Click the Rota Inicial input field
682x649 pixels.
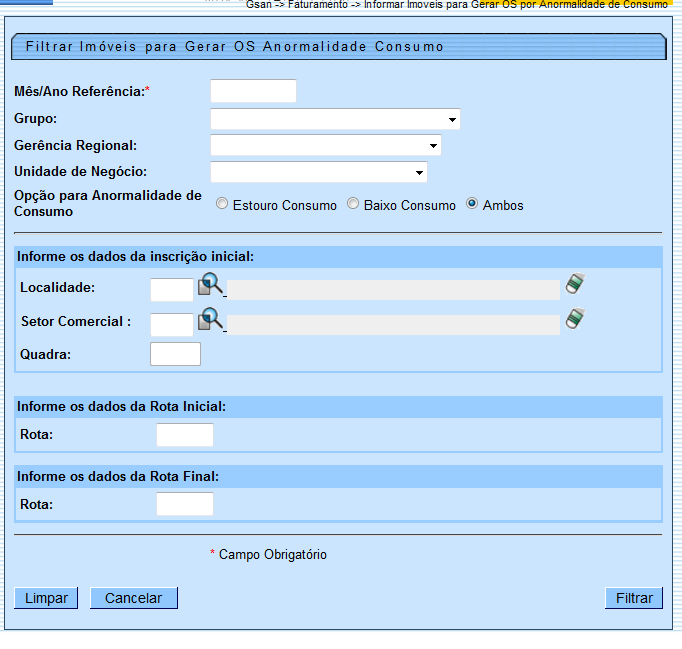tap(185, 435)
